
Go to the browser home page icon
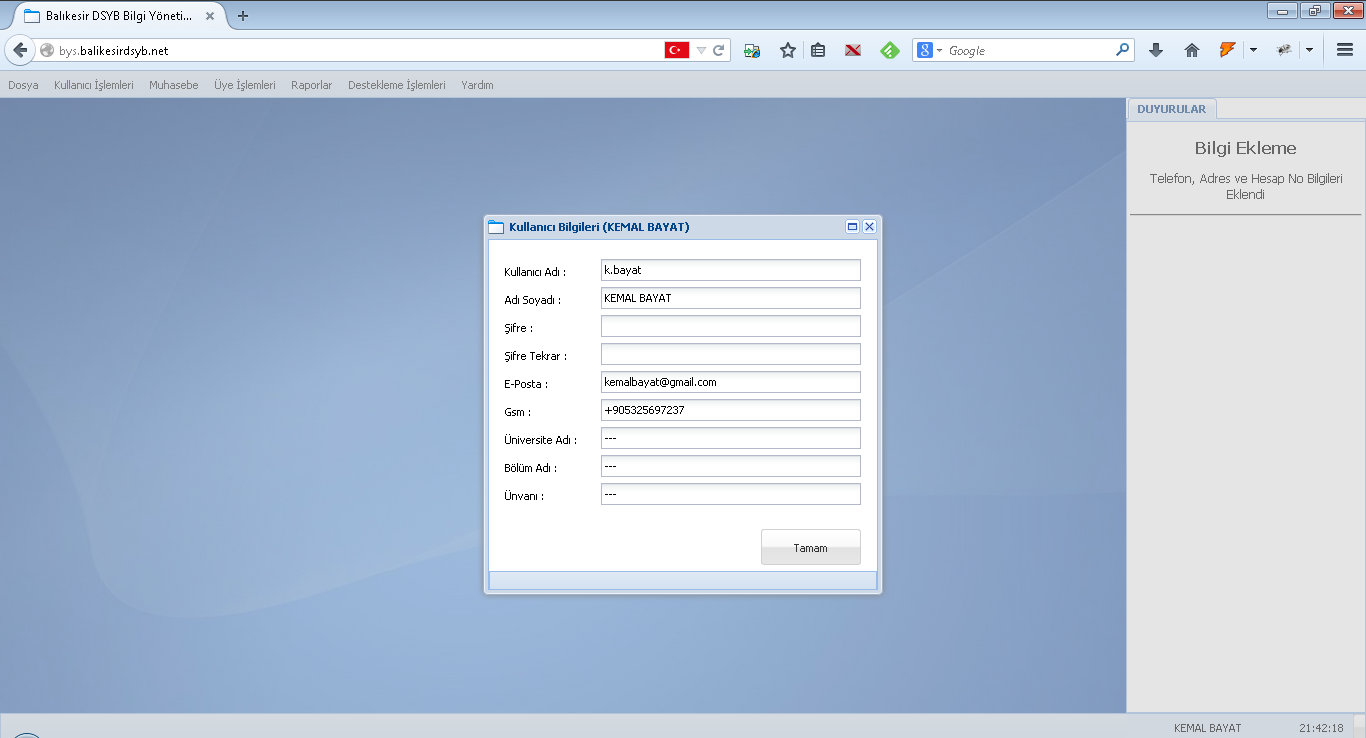pos(1191,50)
